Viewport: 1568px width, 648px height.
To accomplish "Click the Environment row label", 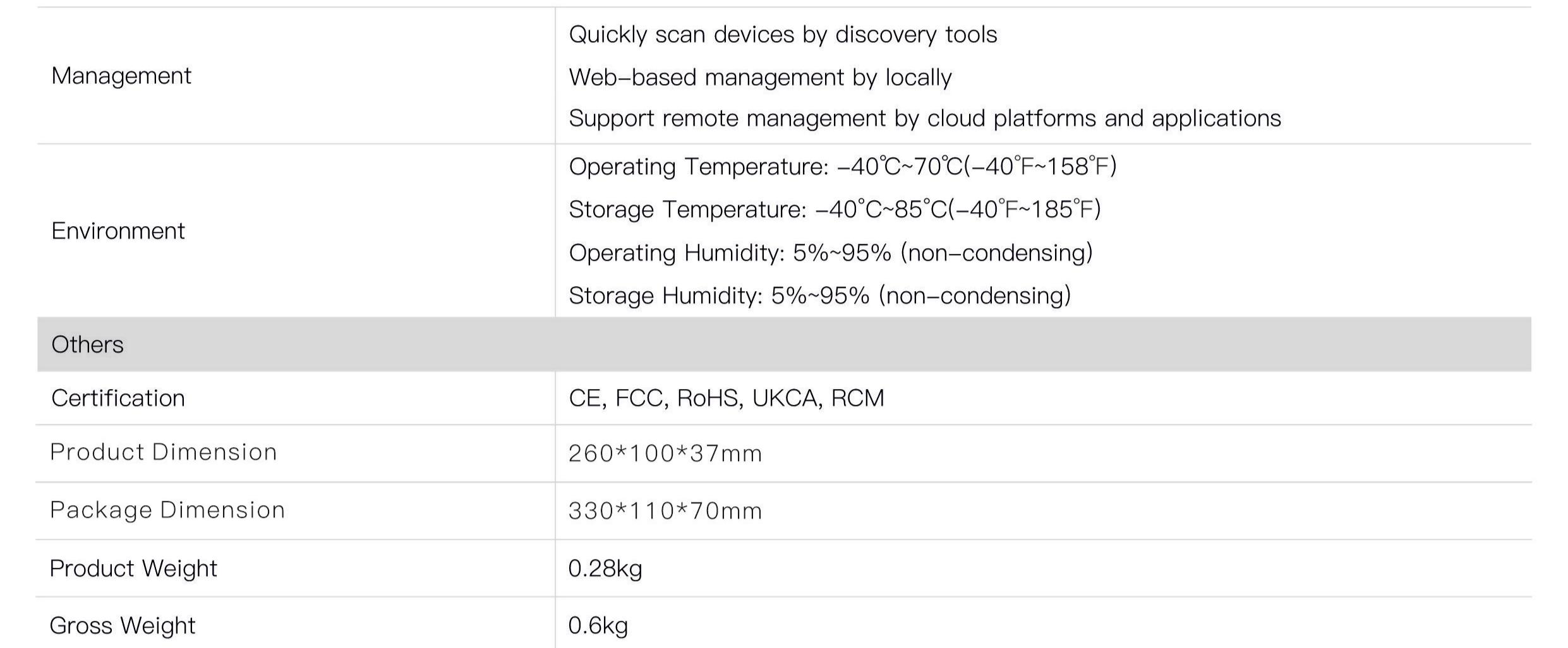I will pos(118,231).
